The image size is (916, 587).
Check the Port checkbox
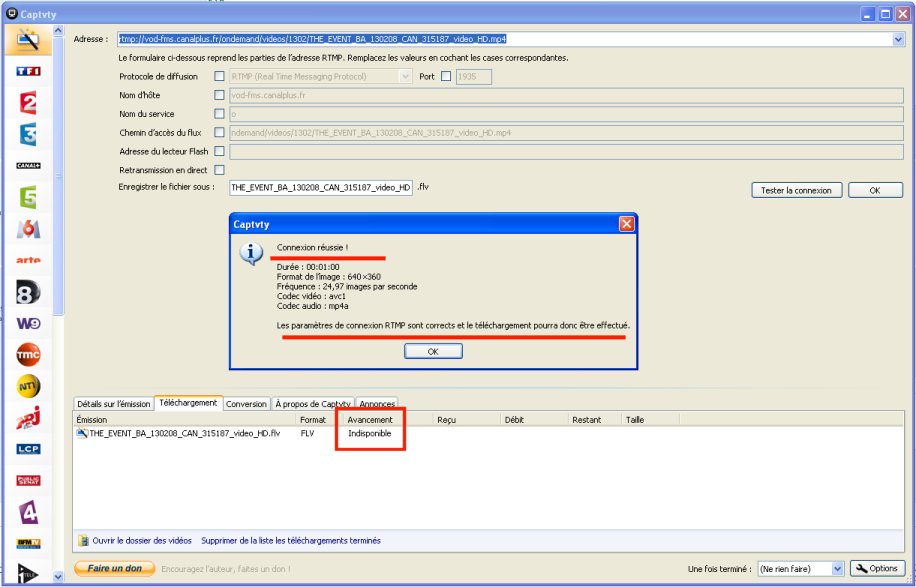click(x=445, y=76)
